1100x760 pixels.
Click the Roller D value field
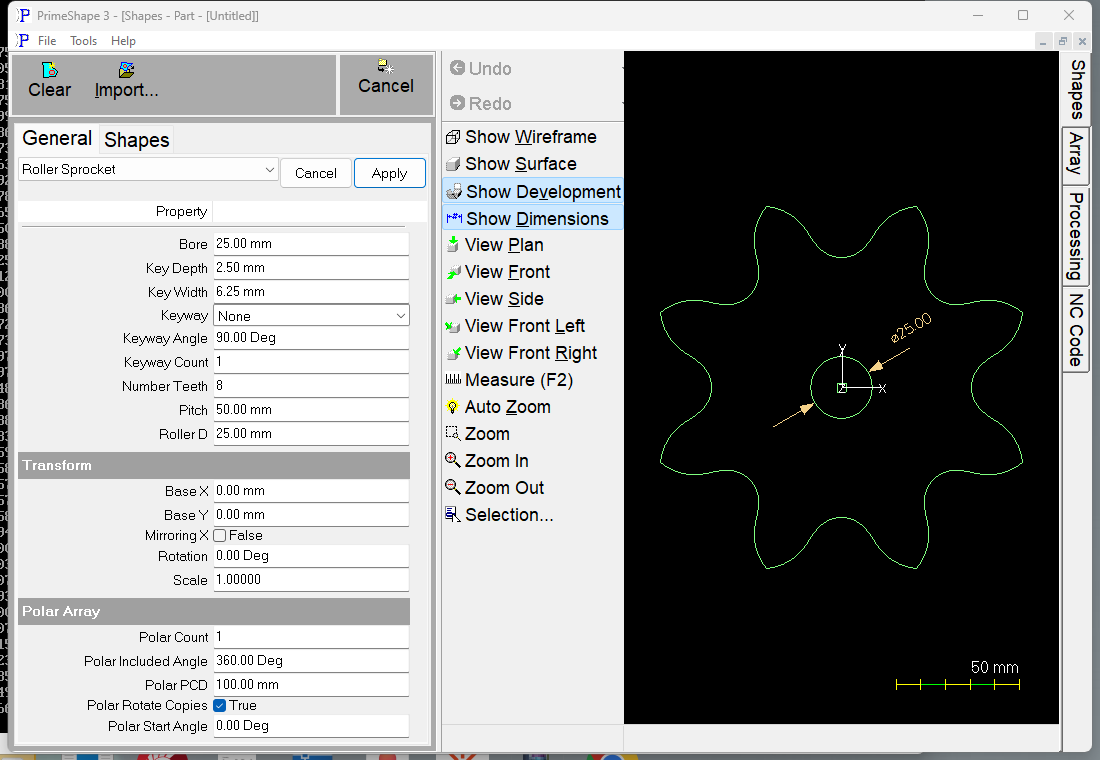coord(311,434)
